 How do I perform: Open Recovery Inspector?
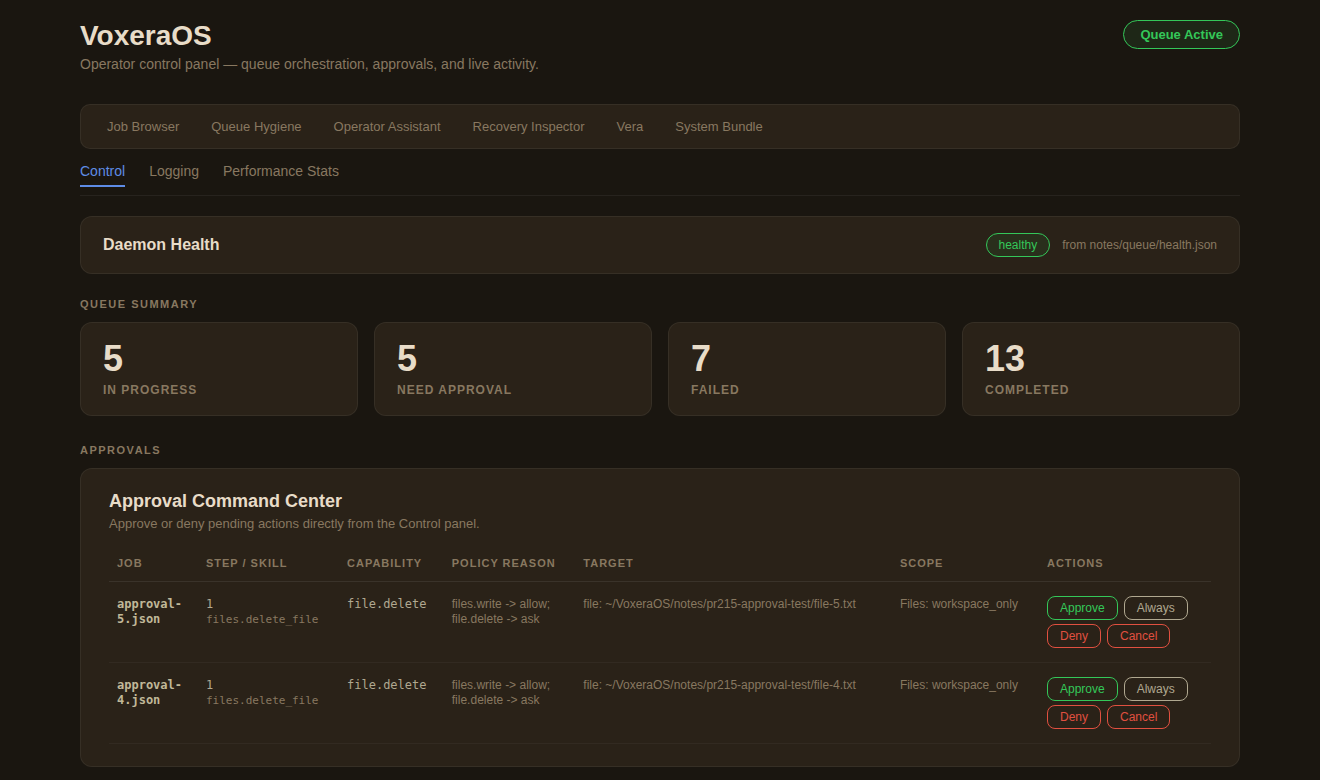pos(528,127)
